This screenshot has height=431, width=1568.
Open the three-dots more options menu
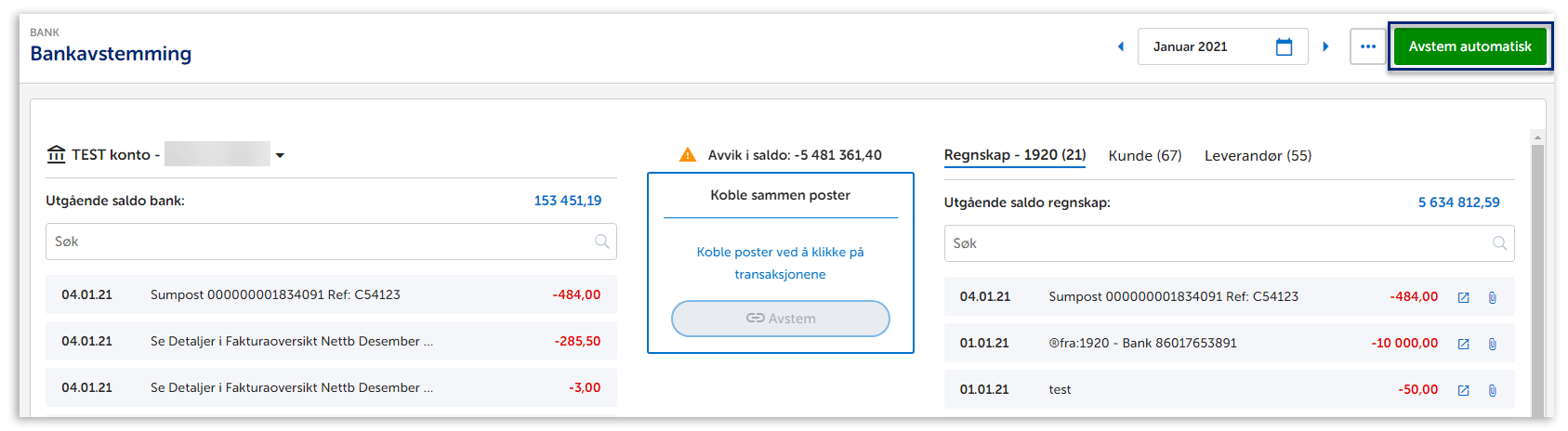[1367, 46]
